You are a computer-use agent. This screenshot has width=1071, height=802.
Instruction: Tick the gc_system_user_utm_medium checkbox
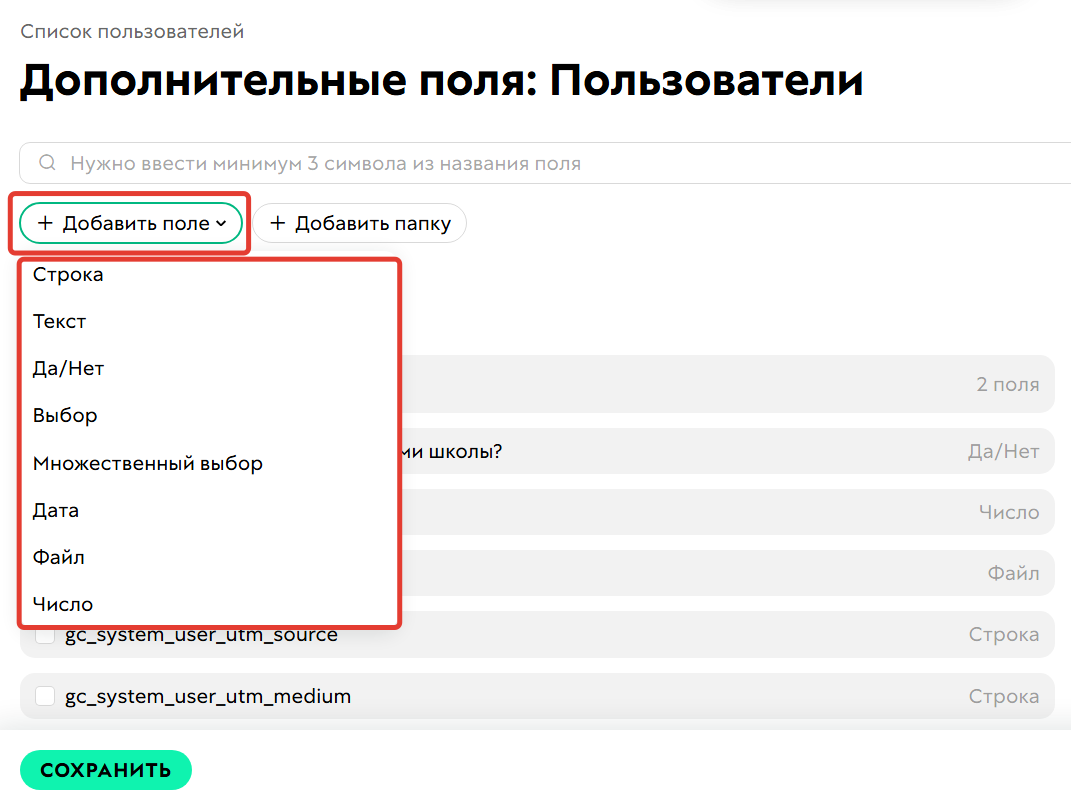pyautogui.click(x=45, y=696)
